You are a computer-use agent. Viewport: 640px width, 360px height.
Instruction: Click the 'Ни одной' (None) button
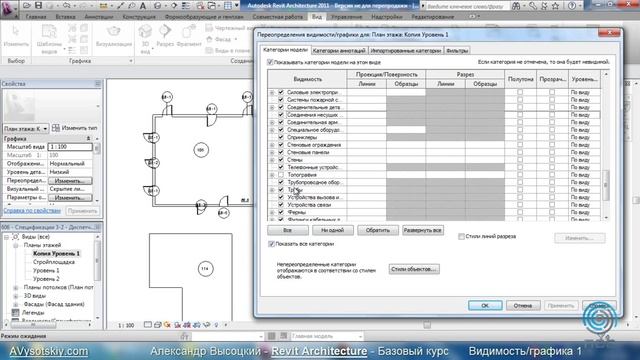333,230
